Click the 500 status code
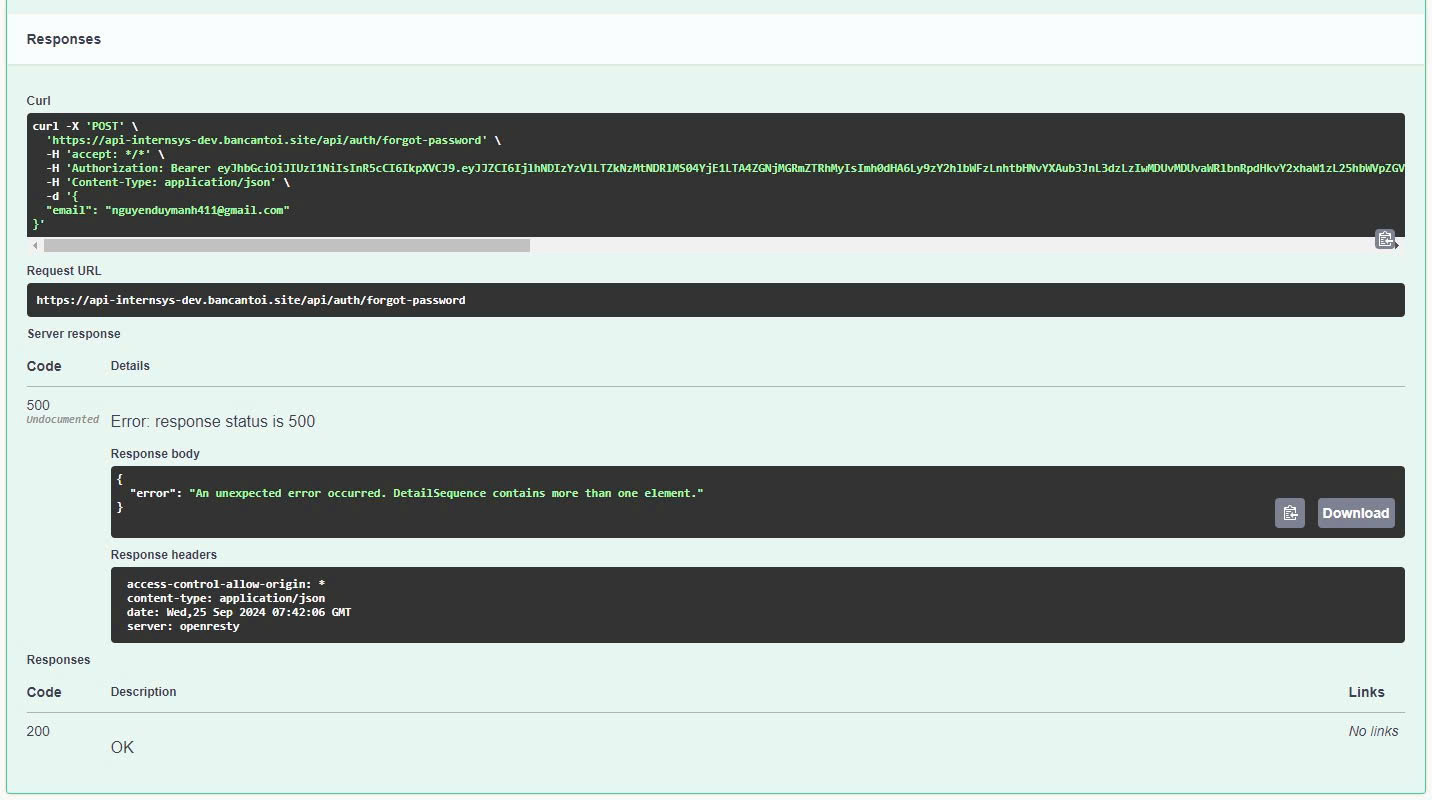Screen dimensions: 1432x800 click(38, 405)
